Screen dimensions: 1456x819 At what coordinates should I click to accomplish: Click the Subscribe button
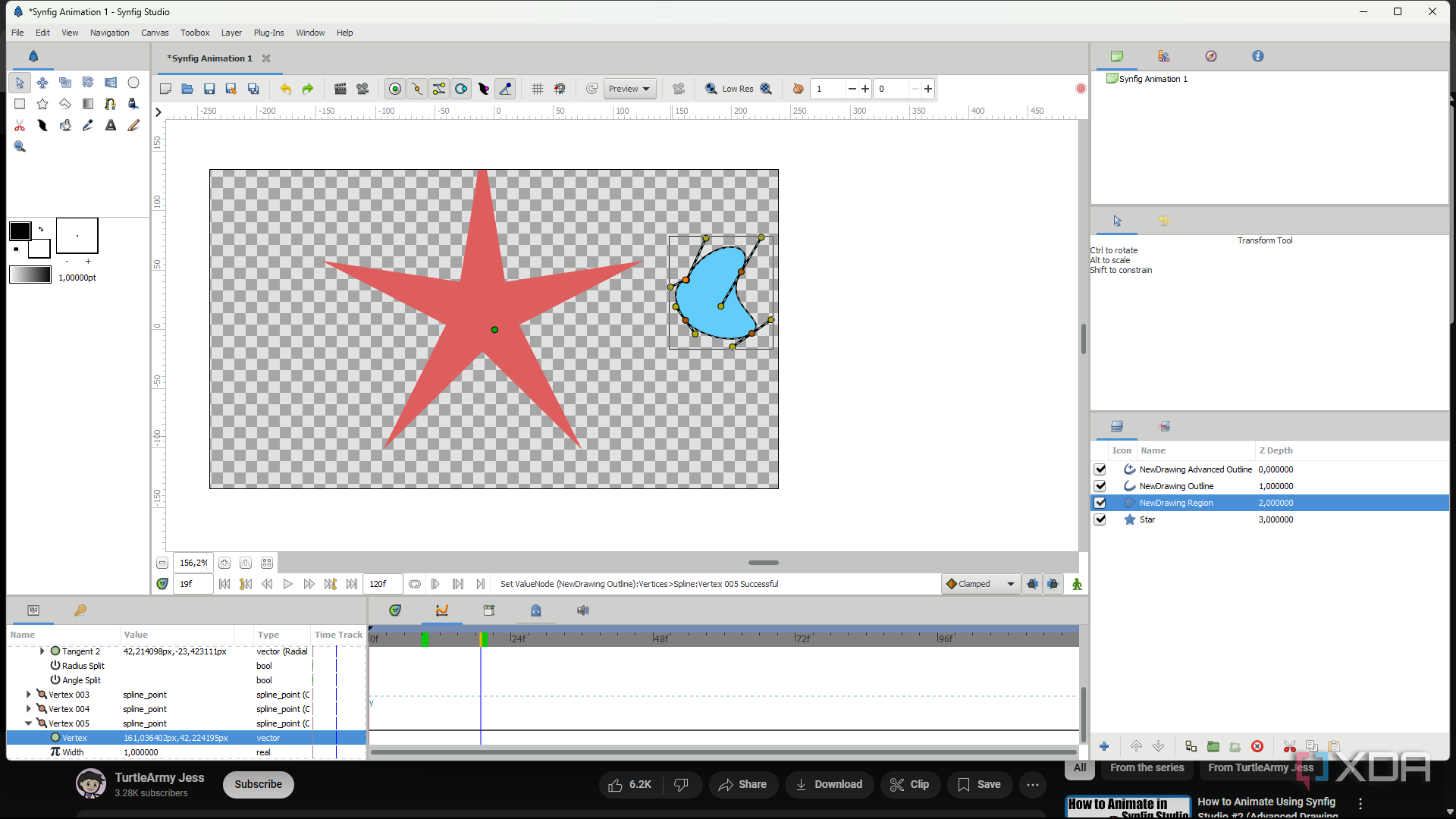coord(258,784)
